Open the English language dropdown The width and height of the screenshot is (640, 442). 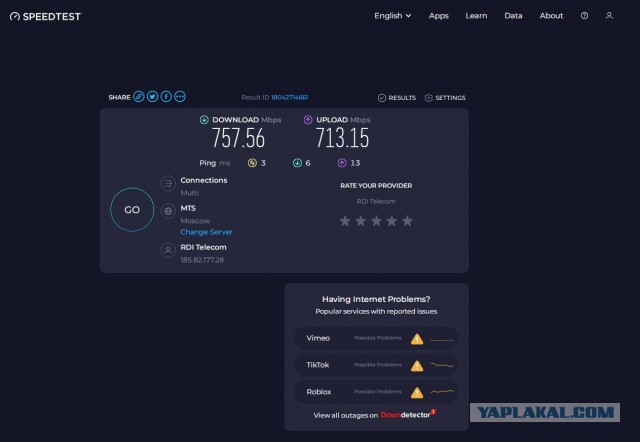393,16
